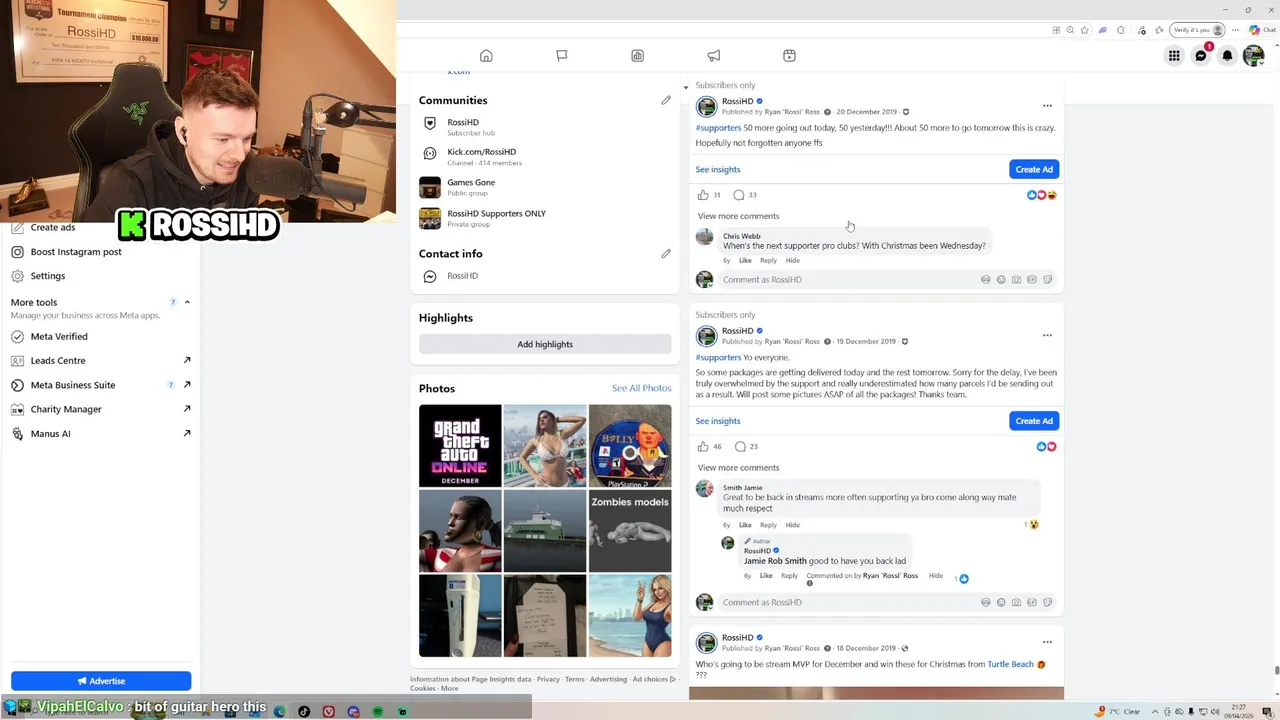
Task: Open the Pages flag icon in top navigation
Action: coord(562,56)
